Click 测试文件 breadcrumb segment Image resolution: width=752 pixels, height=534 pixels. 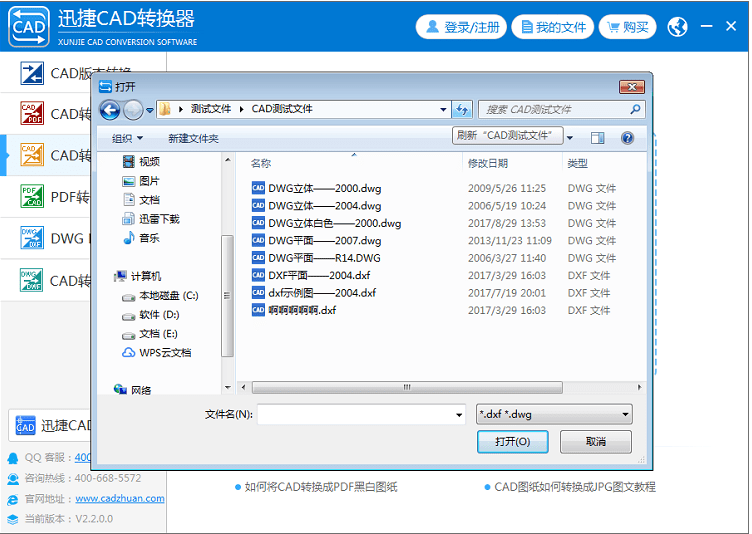click(211, 109)
